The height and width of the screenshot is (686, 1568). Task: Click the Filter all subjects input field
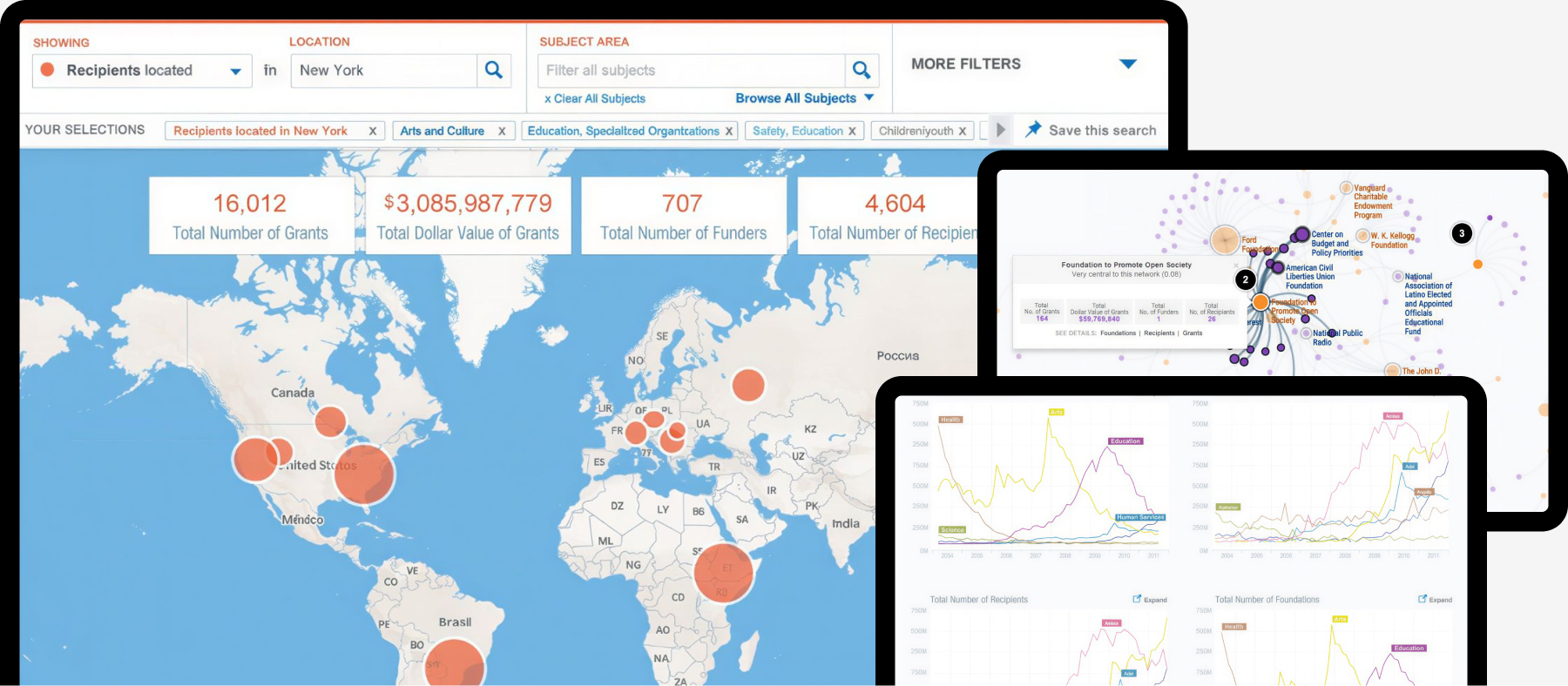692,71
